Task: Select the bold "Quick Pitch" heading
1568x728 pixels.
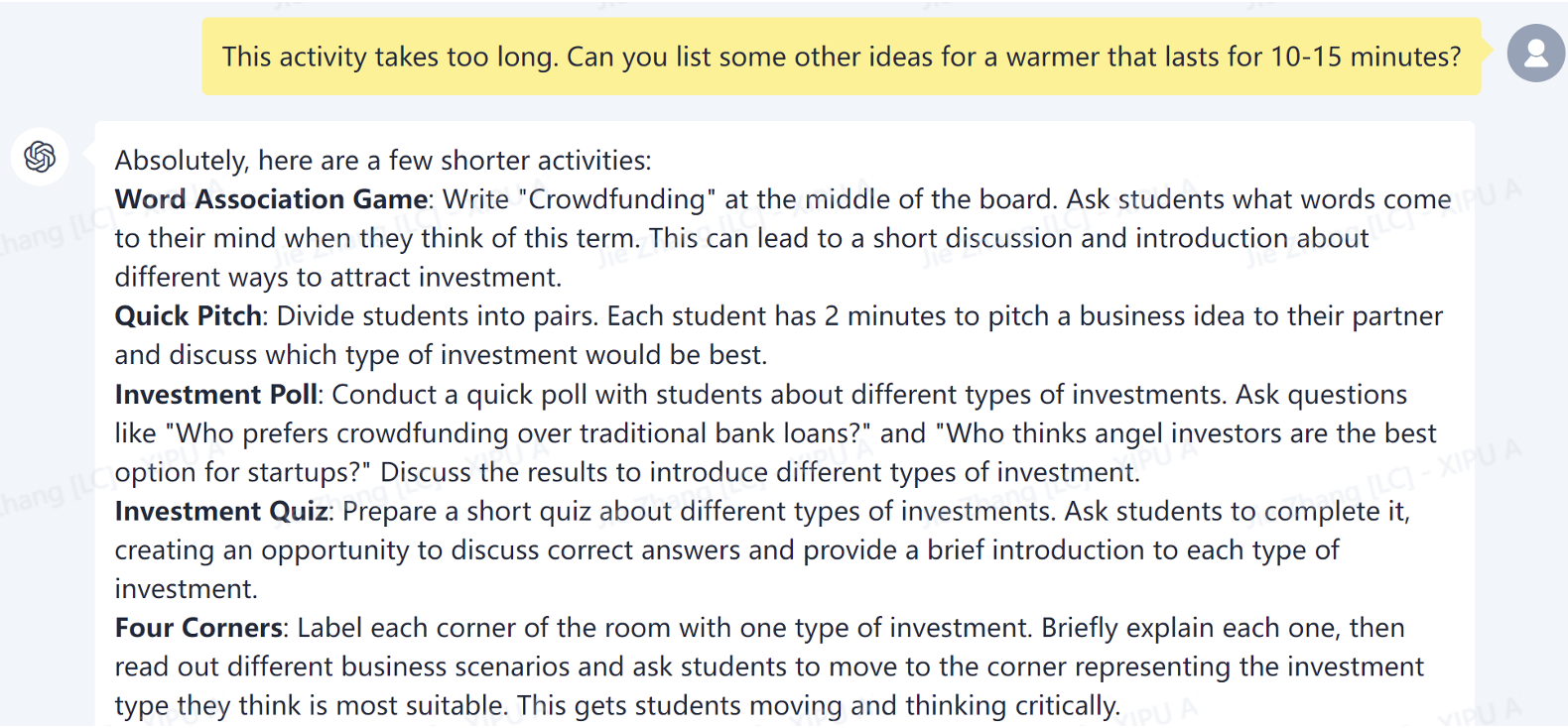Action: 189,316
